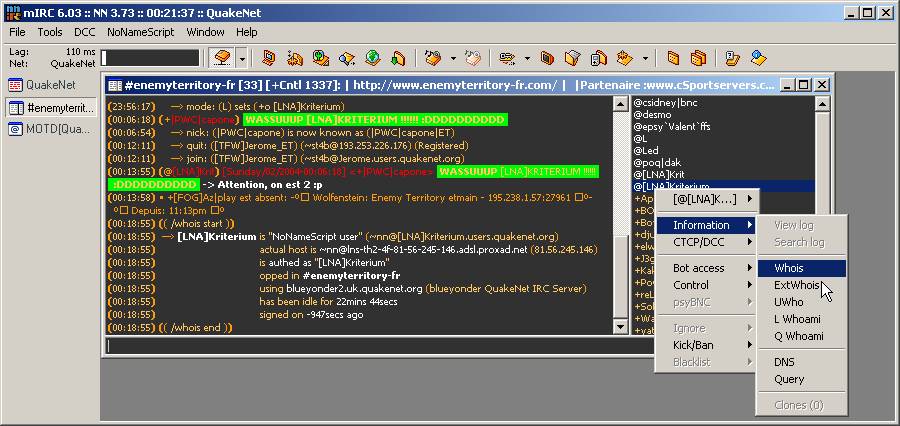Expand the Information context menu entry
The width and height of the screenshot is (900, 426).
(x=705, y=225)
